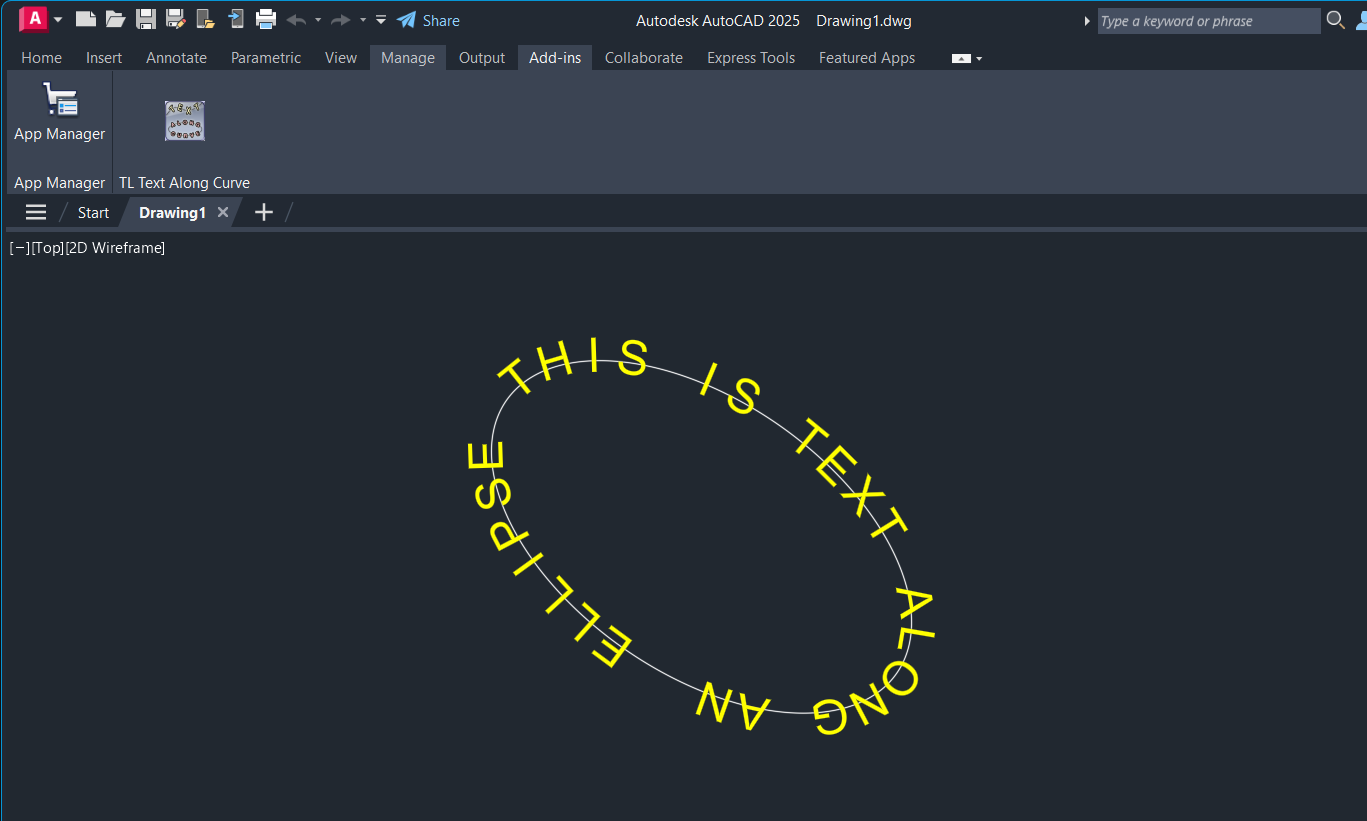
Task: Click the Open folder icon
Action: pos(115,19)
